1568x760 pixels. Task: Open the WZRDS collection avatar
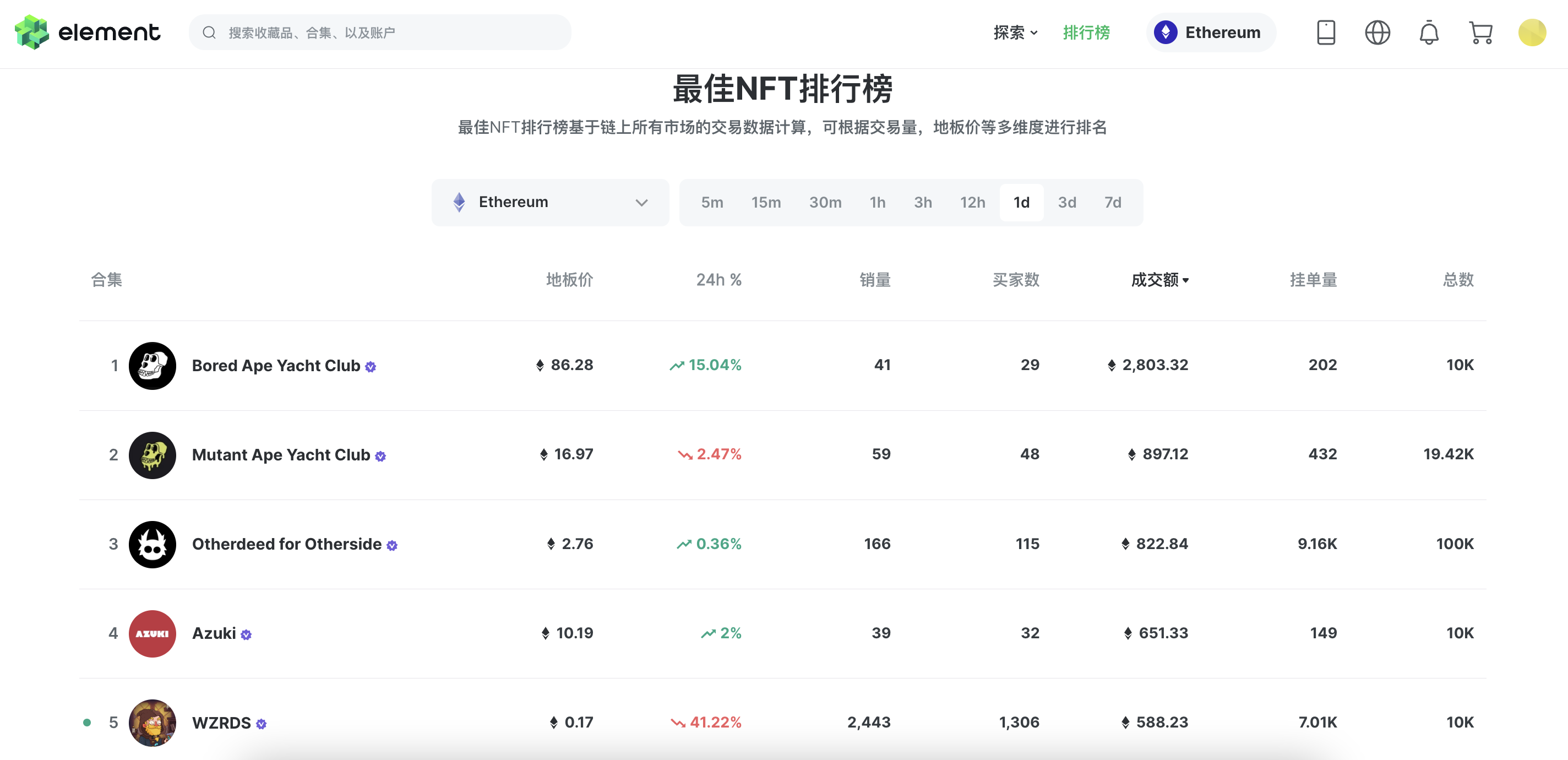click(x=152, y=723)
